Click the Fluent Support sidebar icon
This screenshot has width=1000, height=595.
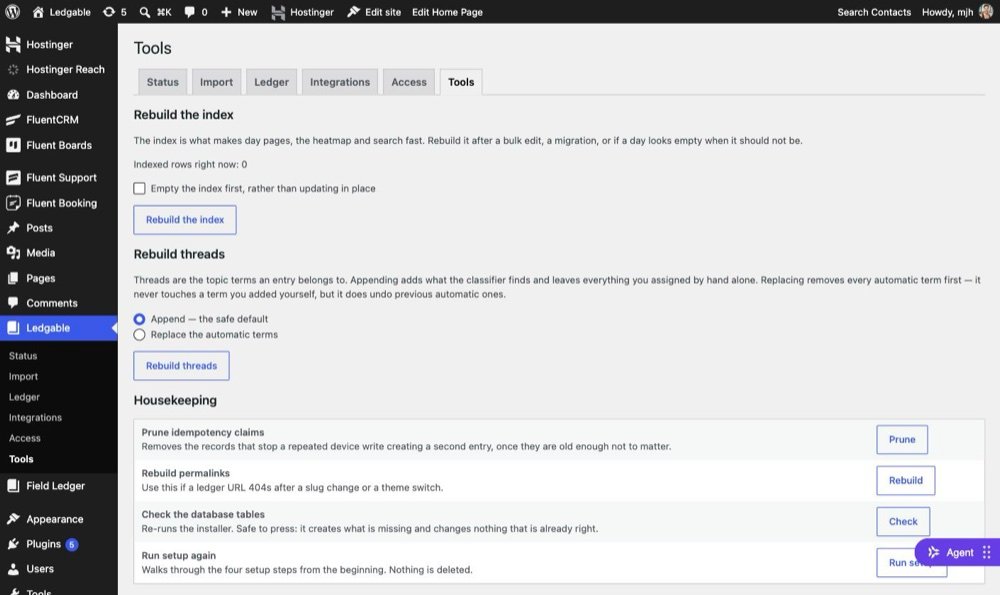(13, 177)
